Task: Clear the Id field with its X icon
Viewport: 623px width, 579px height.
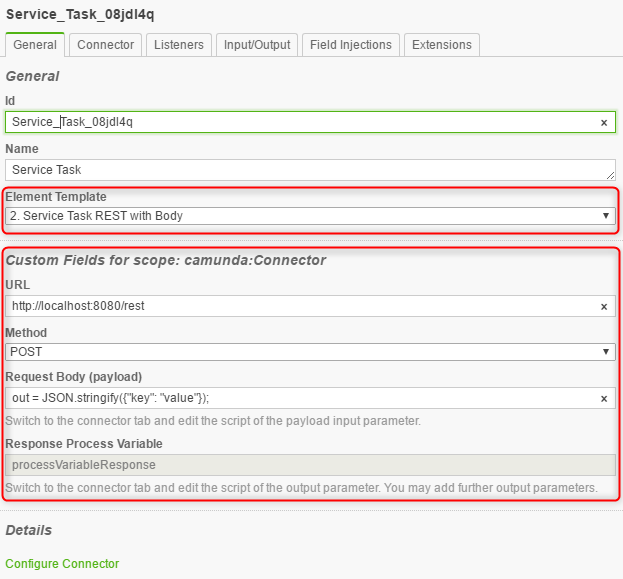Action: pyautogui.click(x=603, y=123)
